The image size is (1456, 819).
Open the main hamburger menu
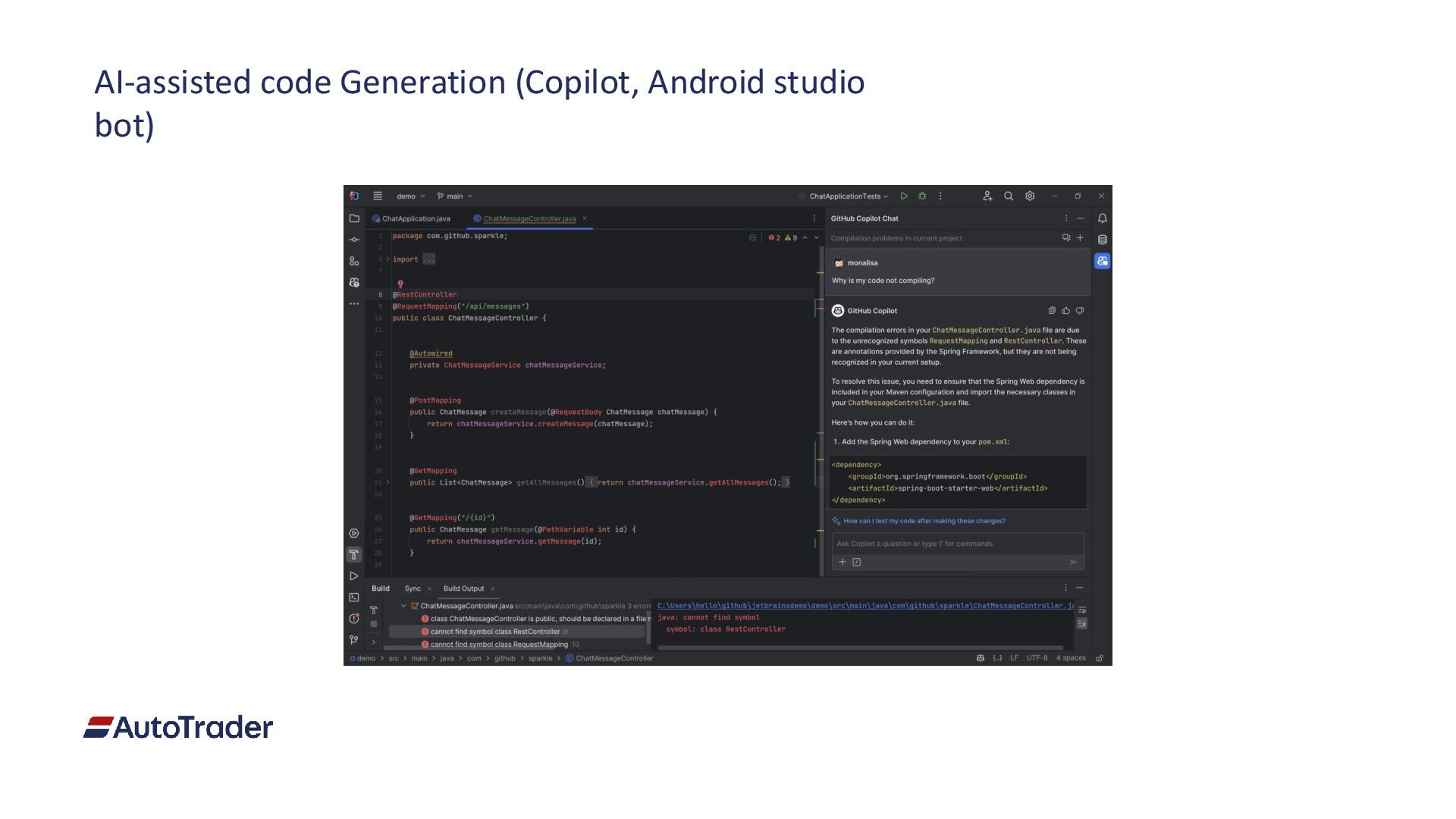coord(378,196)
